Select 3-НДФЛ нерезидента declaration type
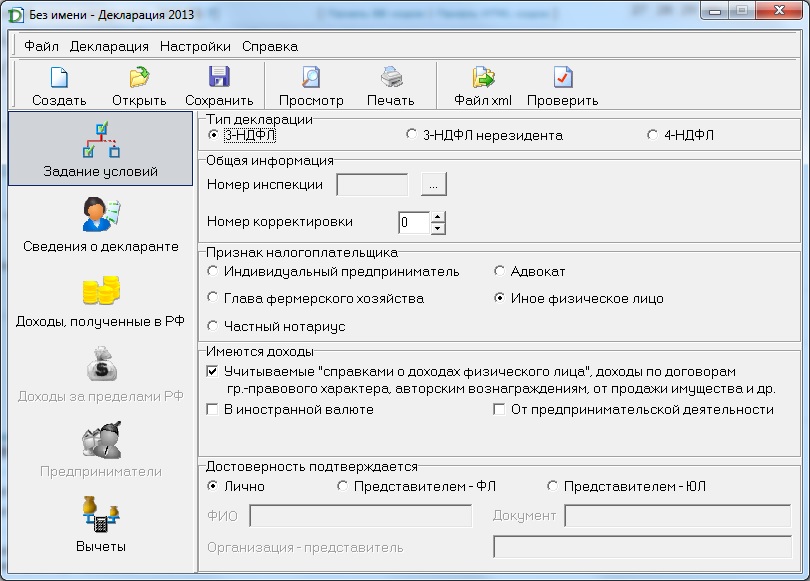This screenshot has width=810, height=581. coord(411,135)
